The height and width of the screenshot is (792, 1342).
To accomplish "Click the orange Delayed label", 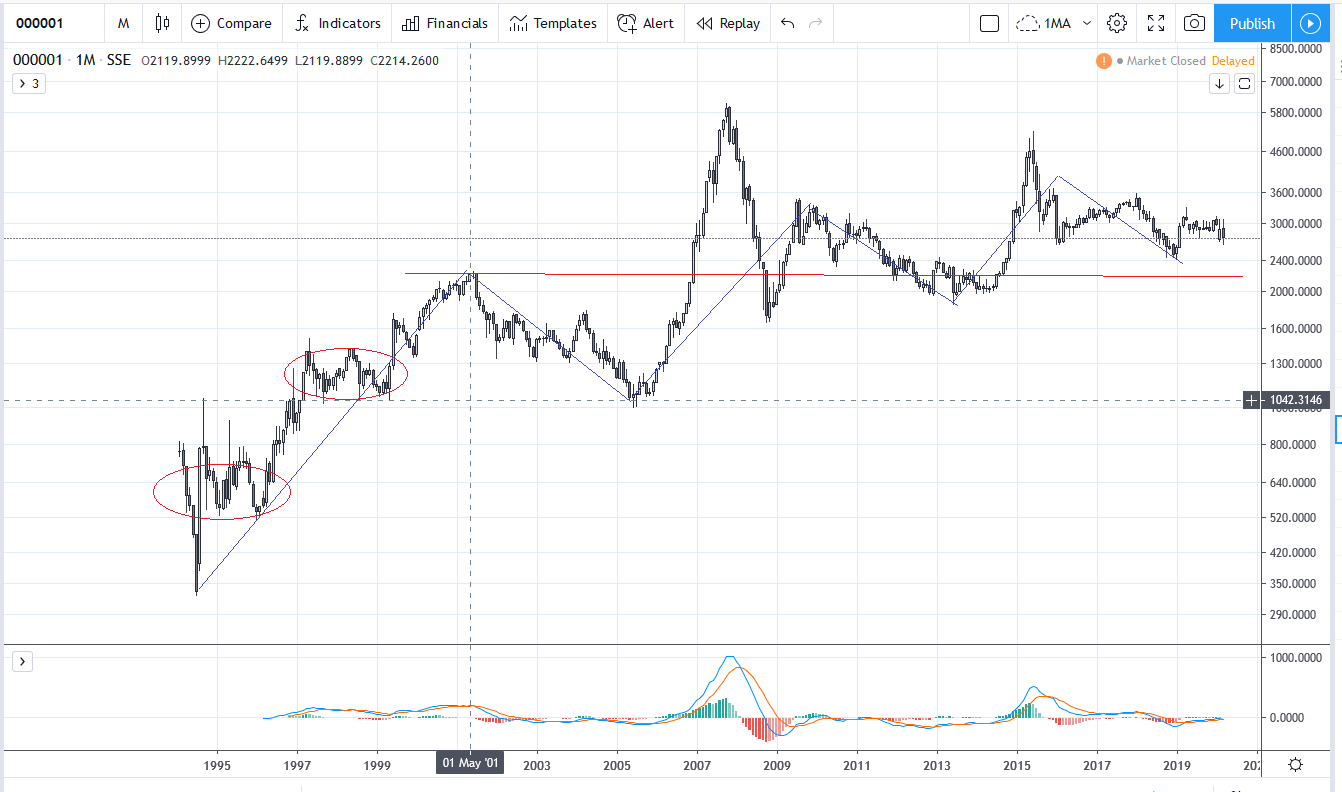I will [x=1233, y=61].
